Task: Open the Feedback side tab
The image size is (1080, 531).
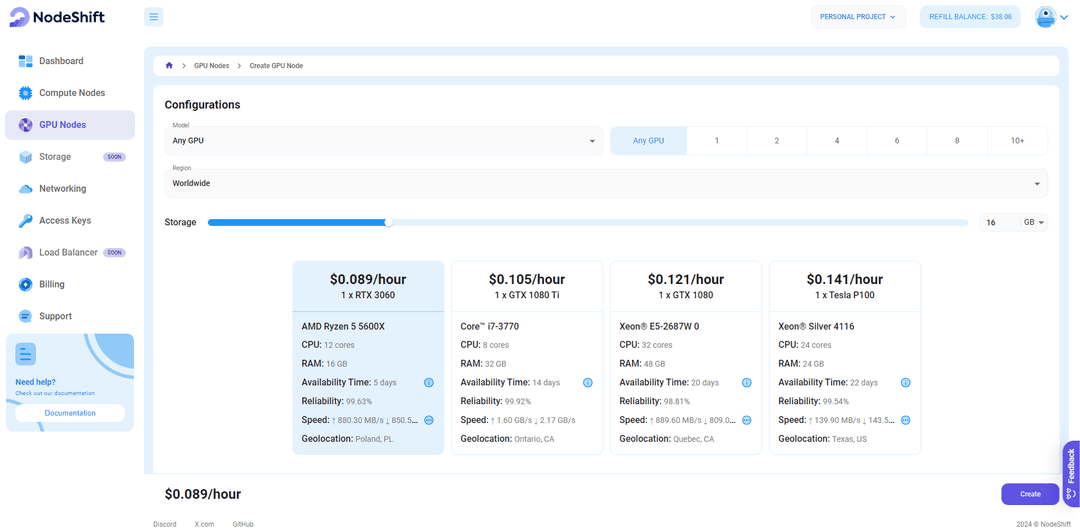Action: coord(1071,473)
